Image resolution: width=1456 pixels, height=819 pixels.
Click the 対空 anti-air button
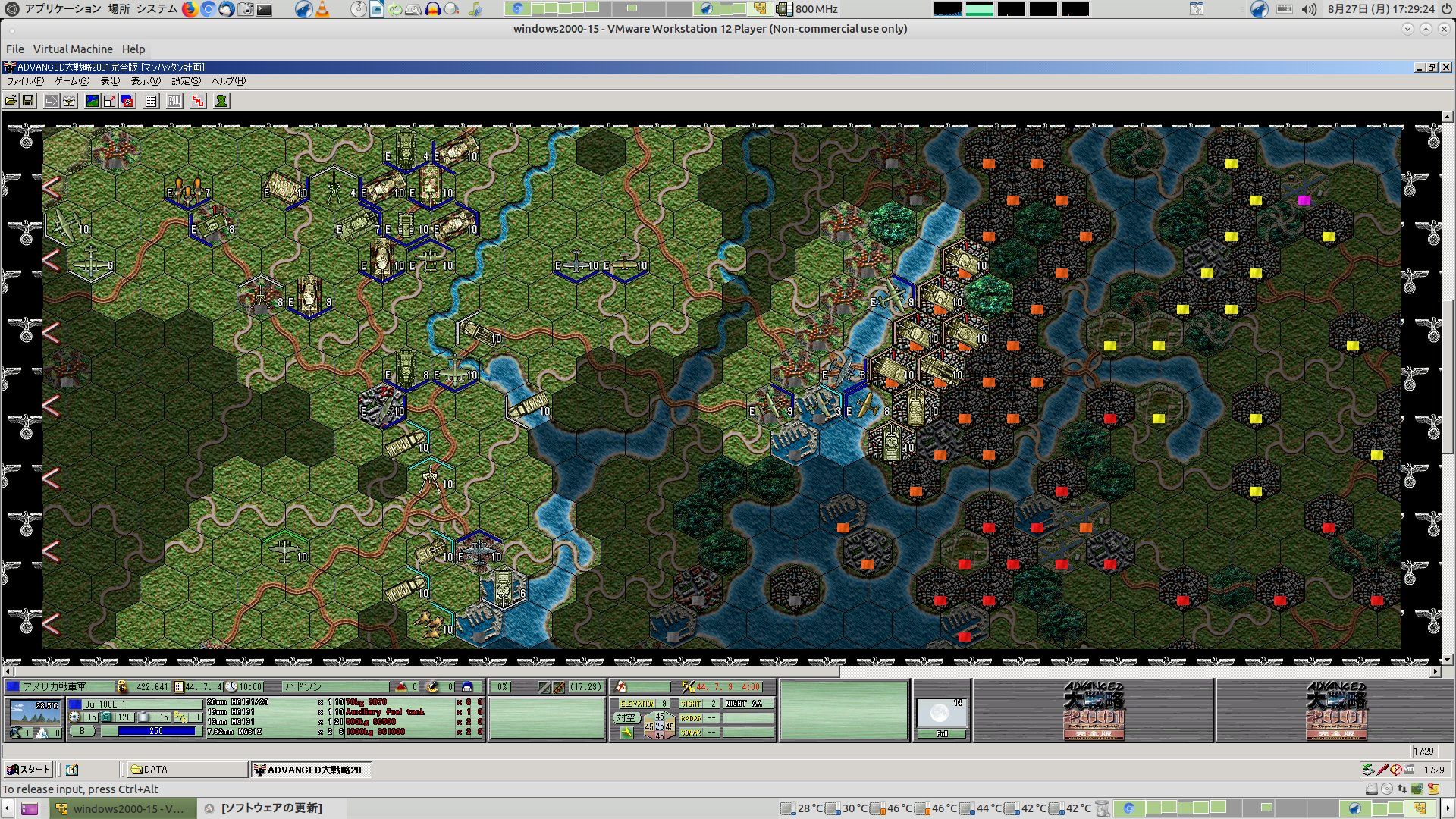click(x=626, y=717)
